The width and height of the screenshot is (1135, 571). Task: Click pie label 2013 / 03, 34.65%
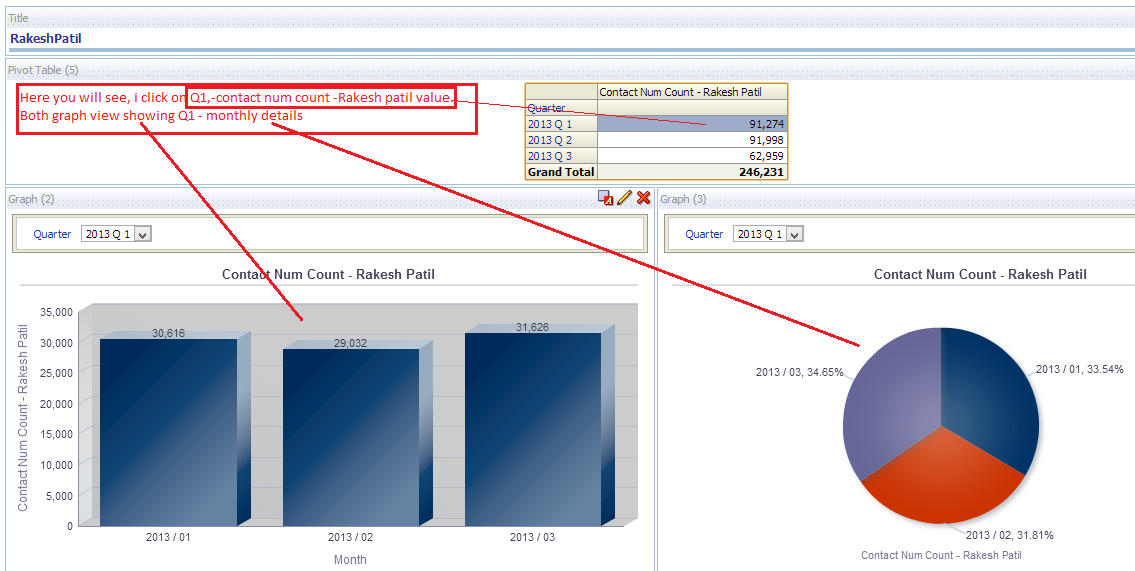click(799, 372)
